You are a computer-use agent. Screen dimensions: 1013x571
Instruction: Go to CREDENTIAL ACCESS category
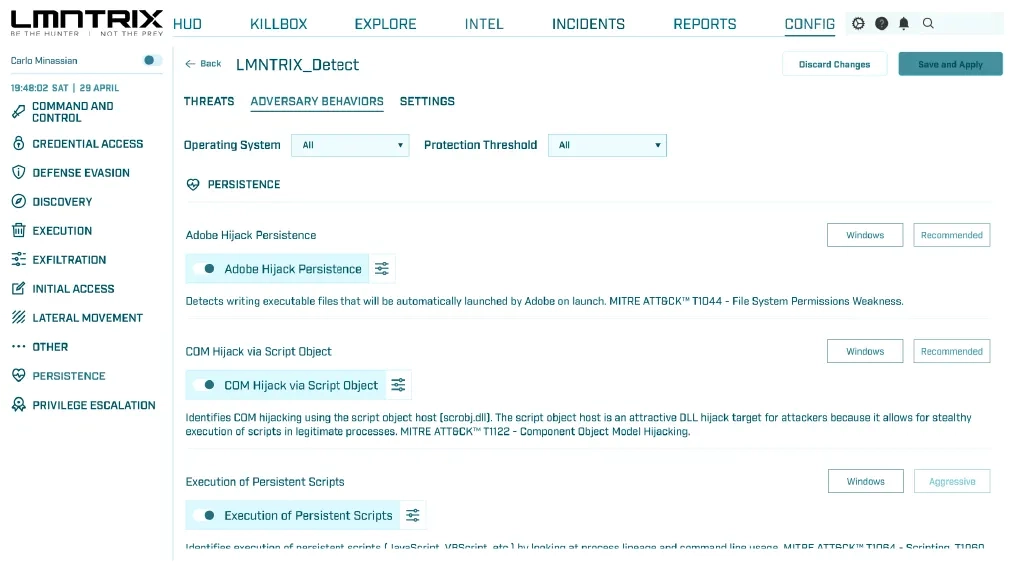click(88, 143)
